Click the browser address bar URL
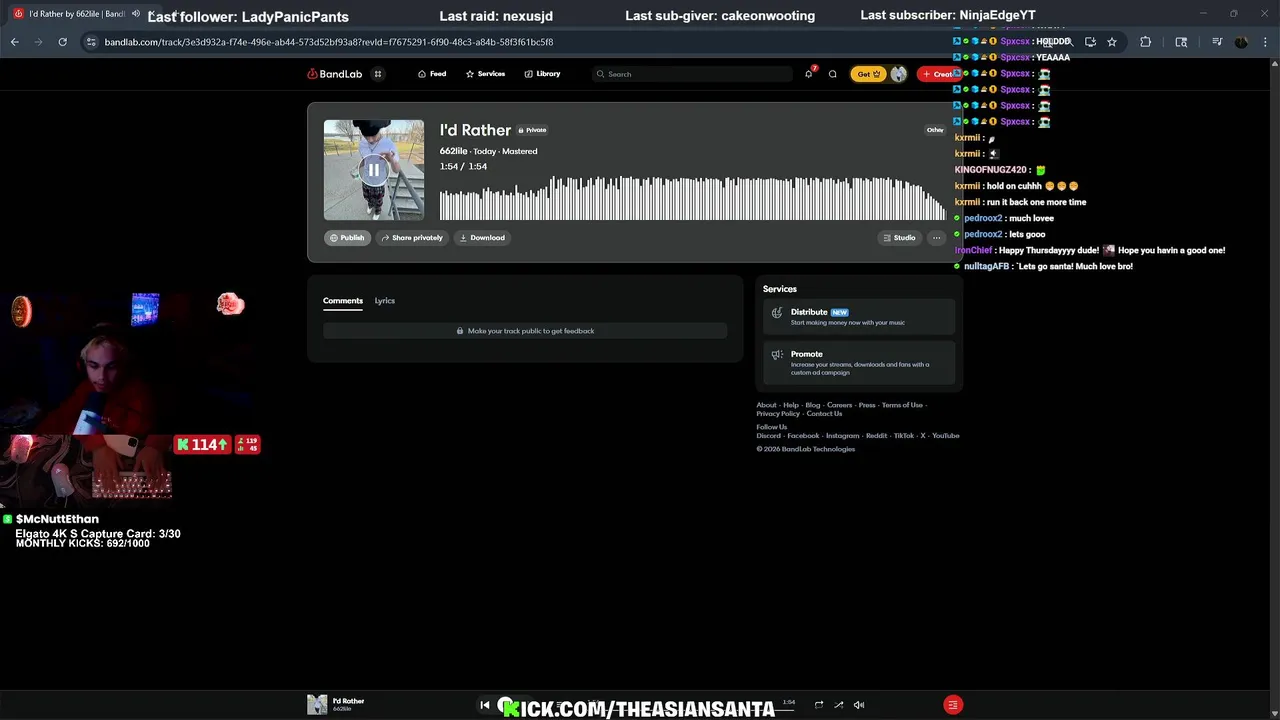1280x720 pixels. pos(329,42)
